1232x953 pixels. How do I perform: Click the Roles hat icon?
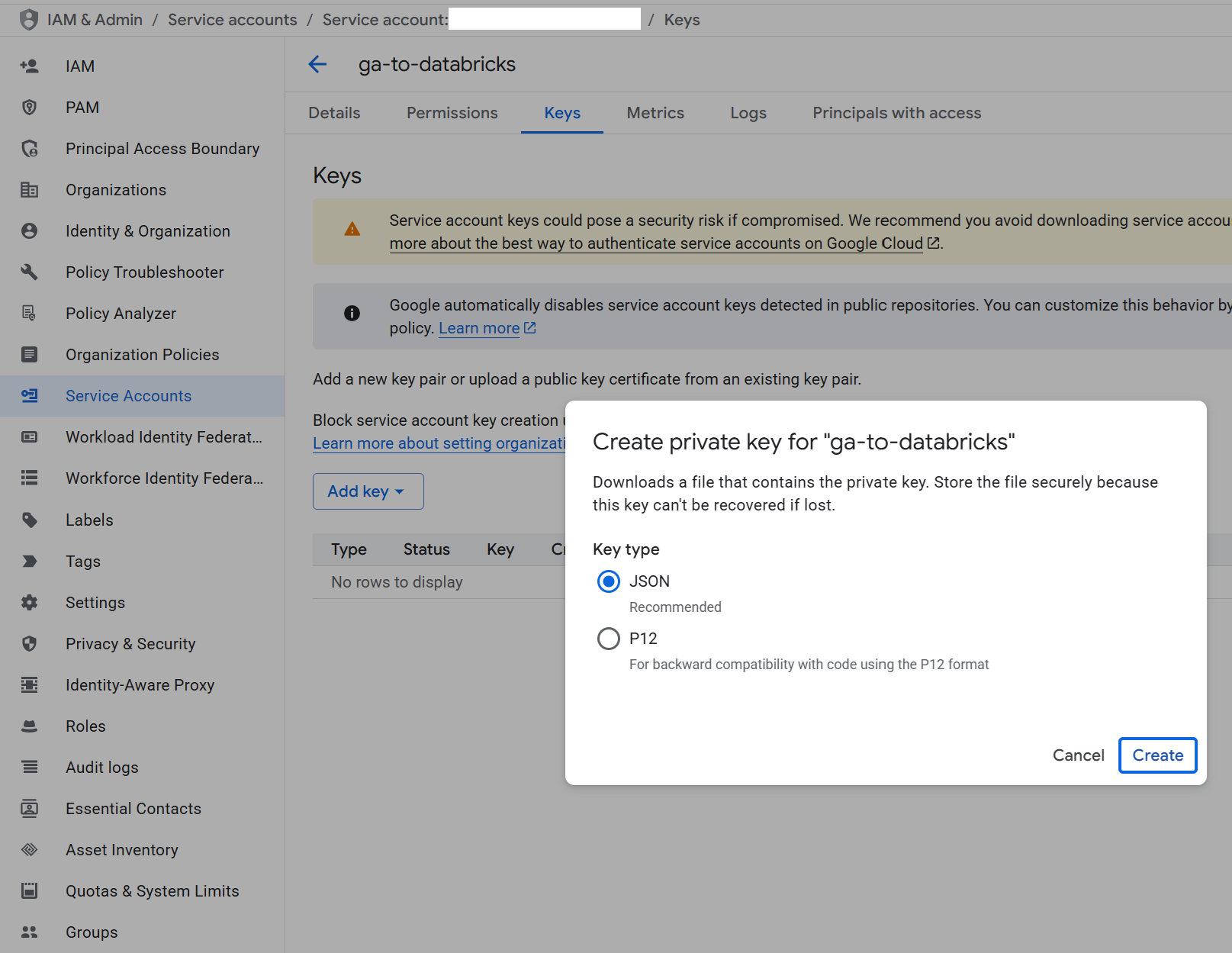30,726
